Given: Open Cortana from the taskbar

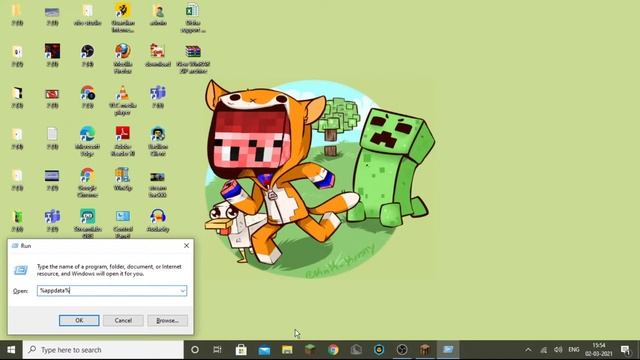Looking at the screenshot, I should coord(195,350).
